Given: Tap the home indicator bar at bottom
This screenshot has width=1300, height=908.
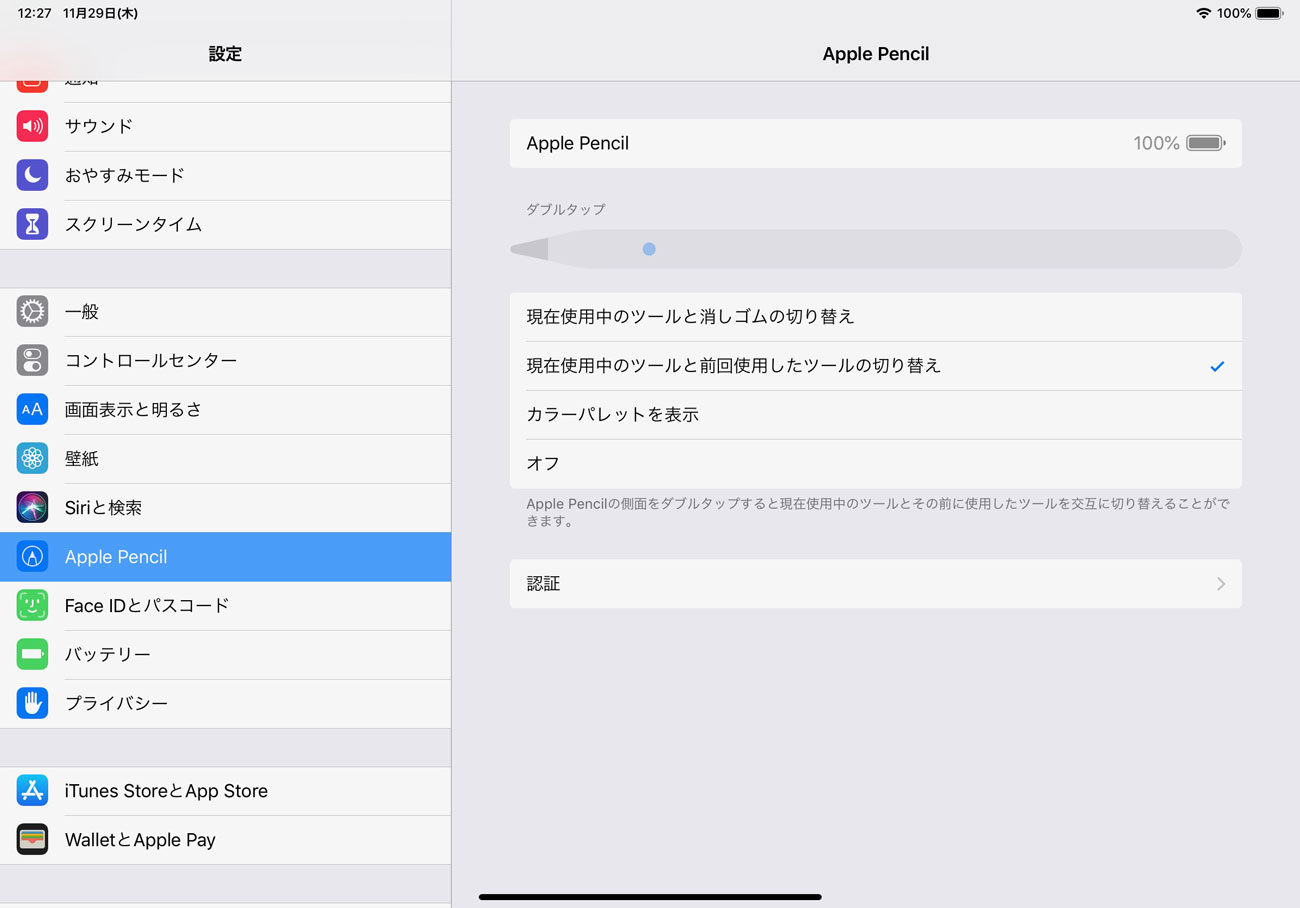Looking at the screenshot, I should pos(650,897).
